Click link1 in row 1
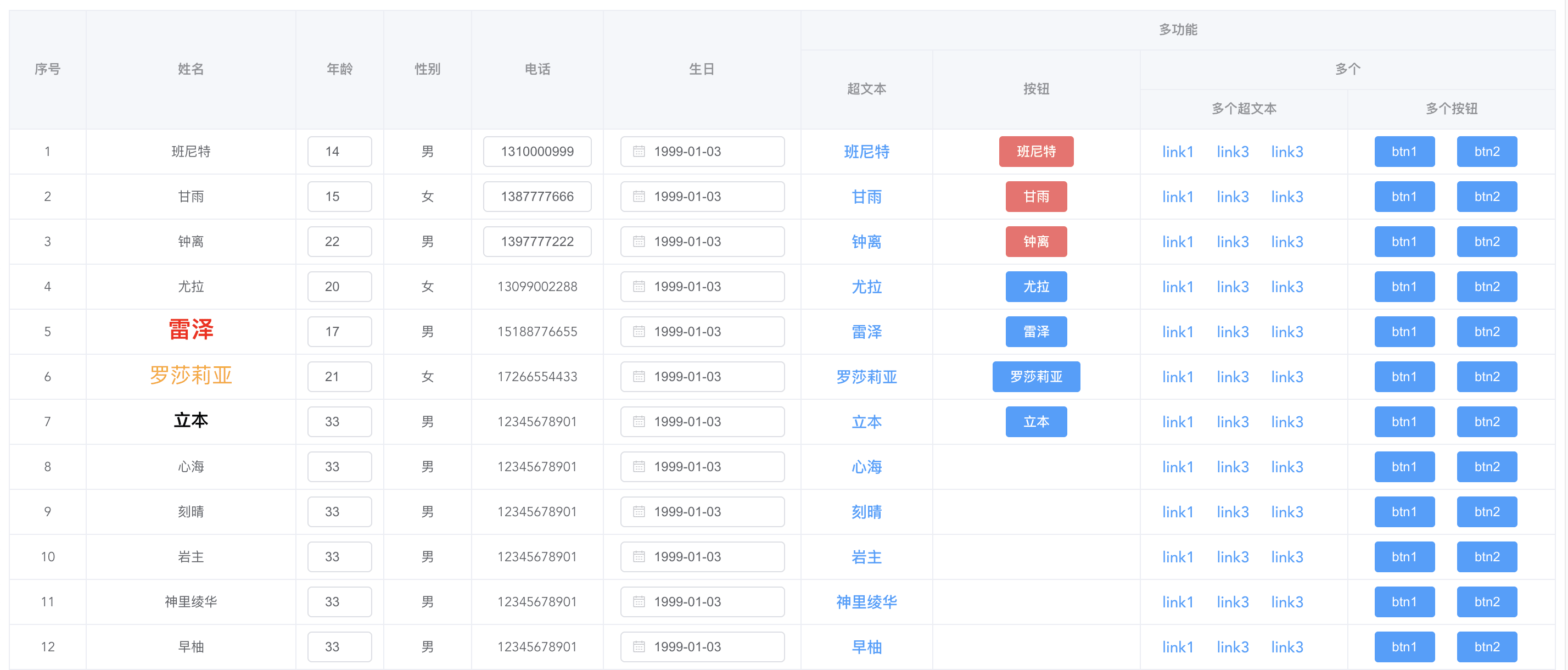1568x670 pixels. click(1178, 152)
